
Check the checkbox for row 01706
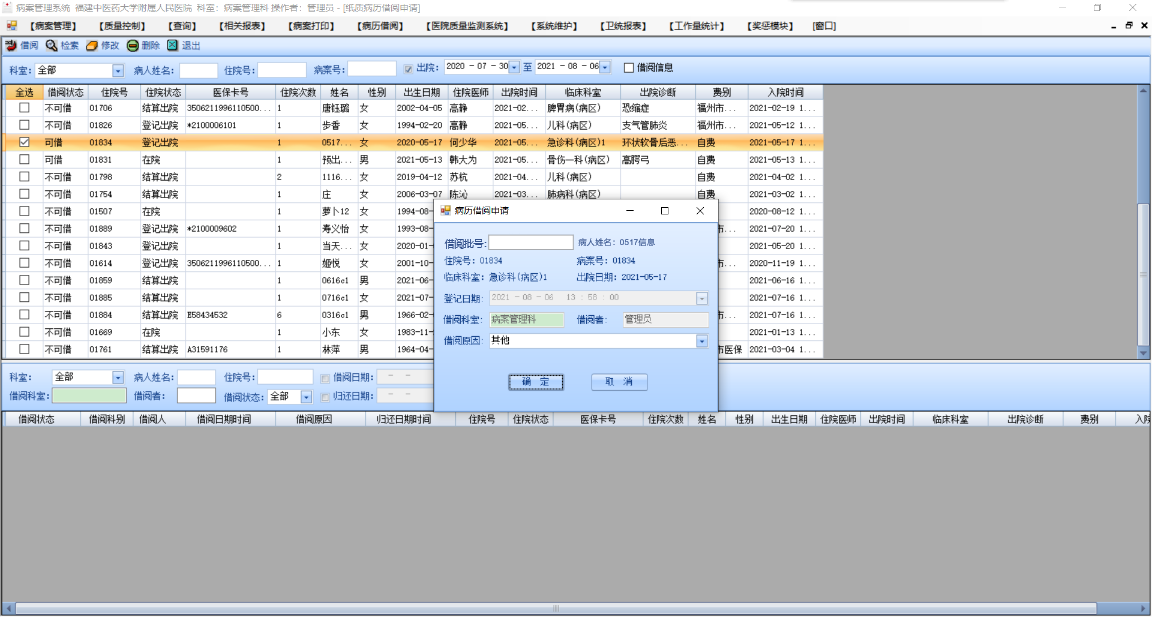pyautogui.click(x=24, y=108)
